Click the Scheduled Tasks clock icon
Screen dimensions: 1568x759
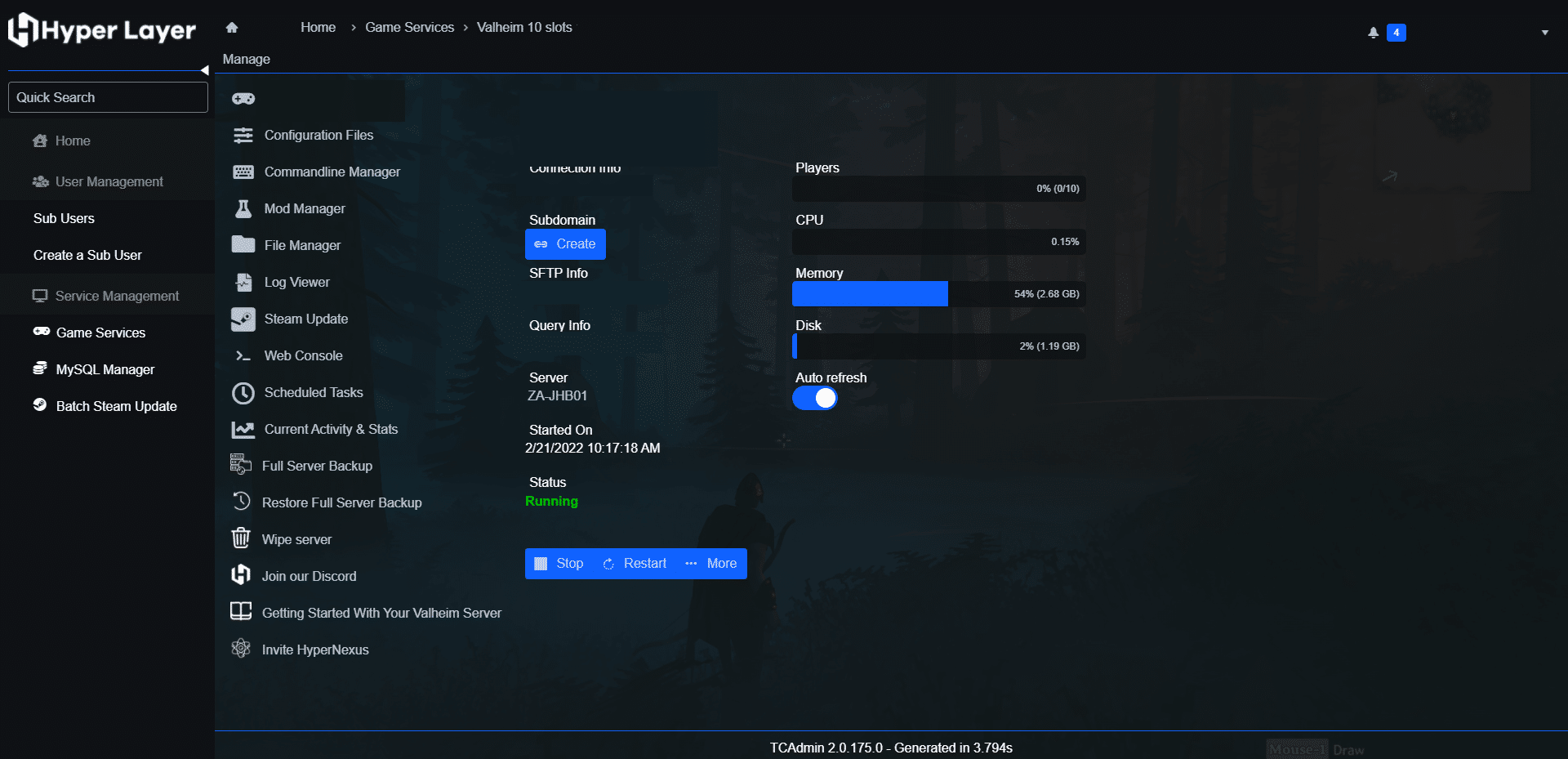click(243, 393)
